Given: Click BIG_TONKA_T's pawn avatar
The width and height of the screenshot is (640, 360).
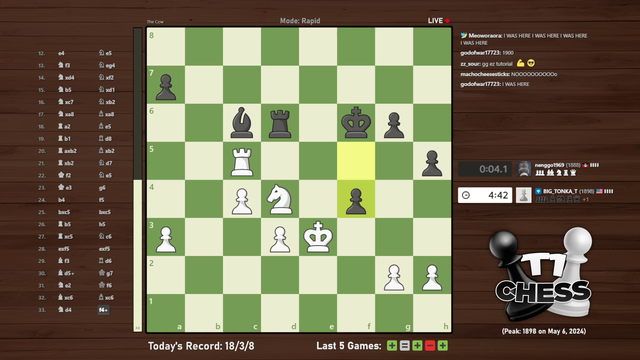Looking at the screenshot, I should click(x=524, y=195).
